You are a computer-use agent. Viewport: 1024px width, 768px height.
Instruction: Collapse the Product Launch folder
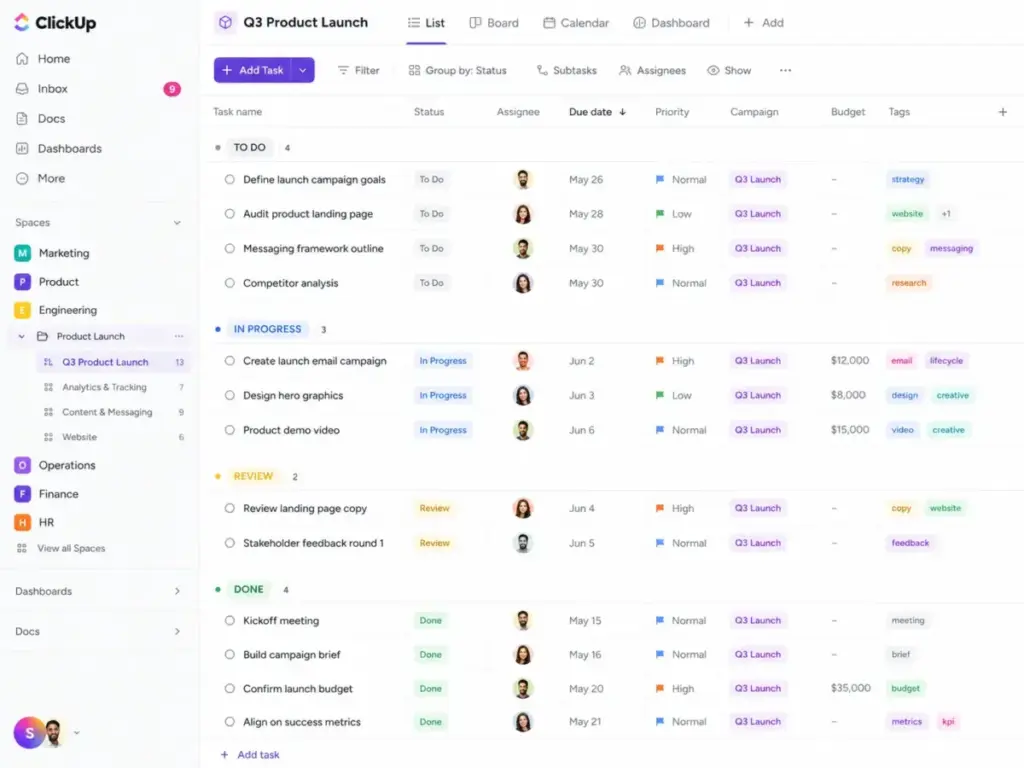[x=22, y=336]
